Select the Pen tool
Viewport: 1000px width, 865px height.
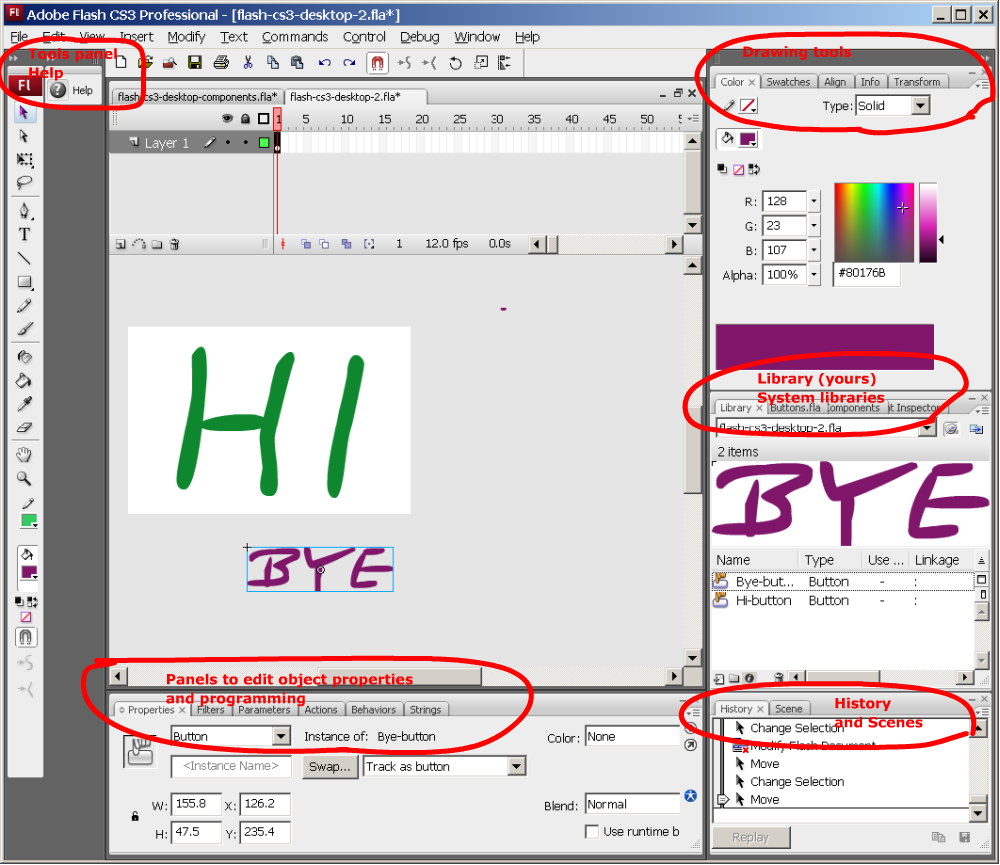25,211
